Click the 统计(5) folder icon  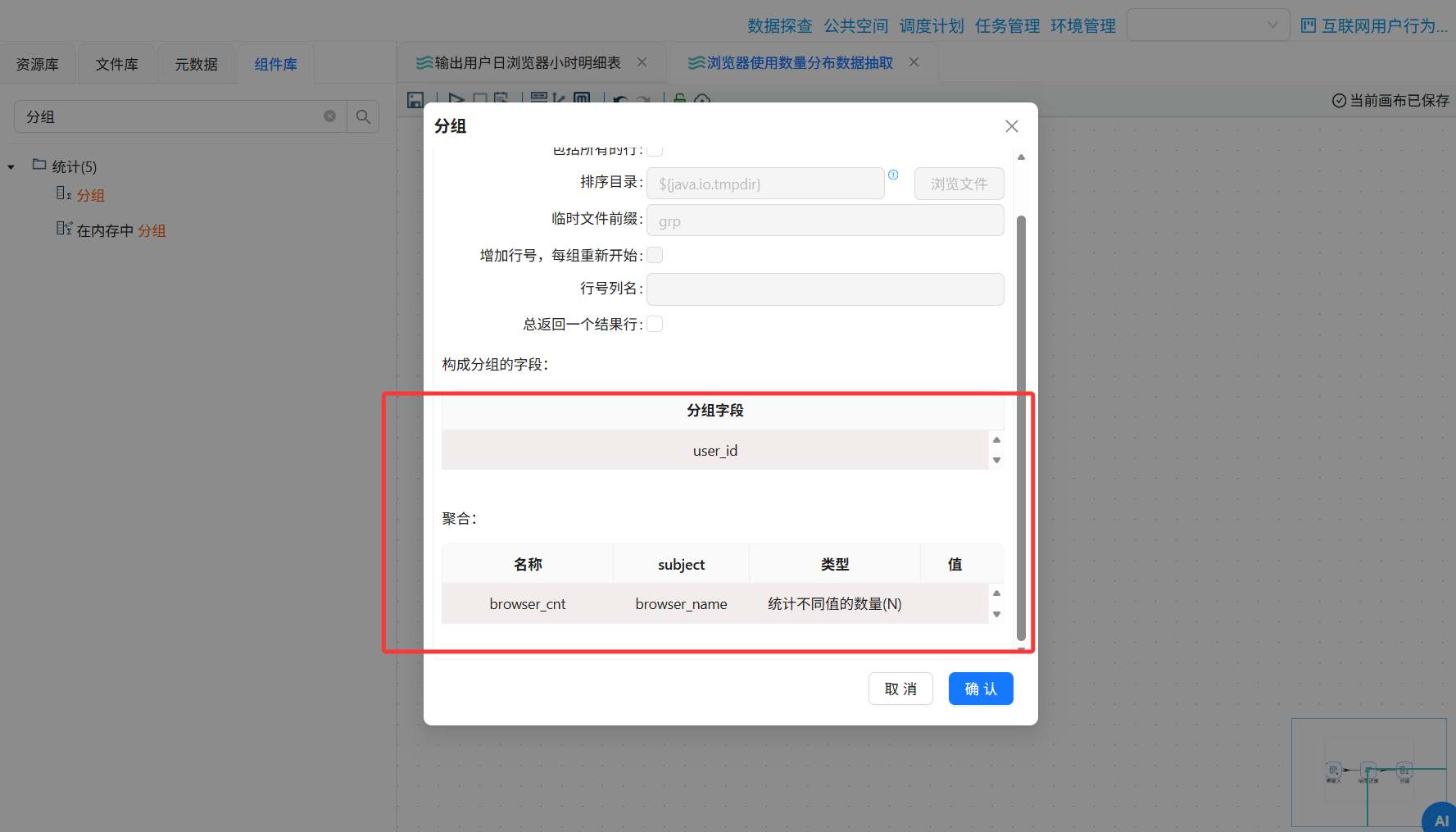[x=39, y=165]
